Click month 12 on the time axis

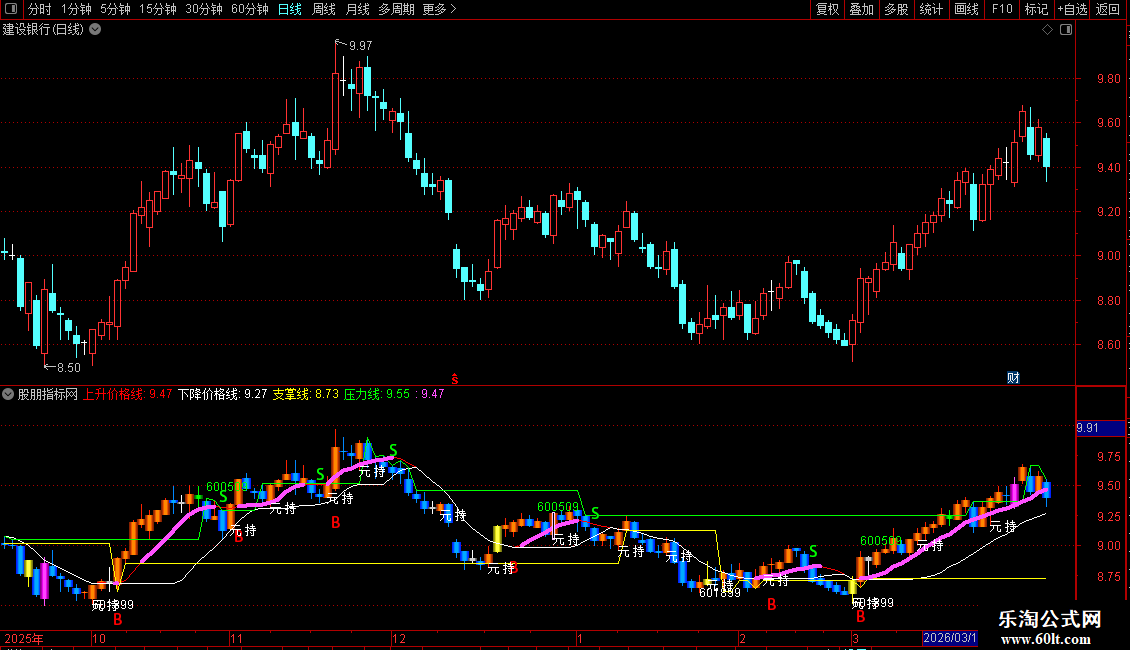pyautogui.click(x=399, y=638)
